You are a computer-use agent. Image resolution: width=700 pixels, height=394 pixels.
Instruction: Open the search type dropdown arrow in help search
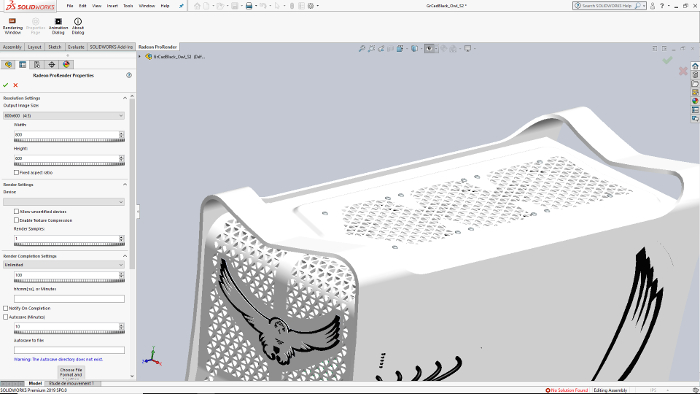[644, 6]
